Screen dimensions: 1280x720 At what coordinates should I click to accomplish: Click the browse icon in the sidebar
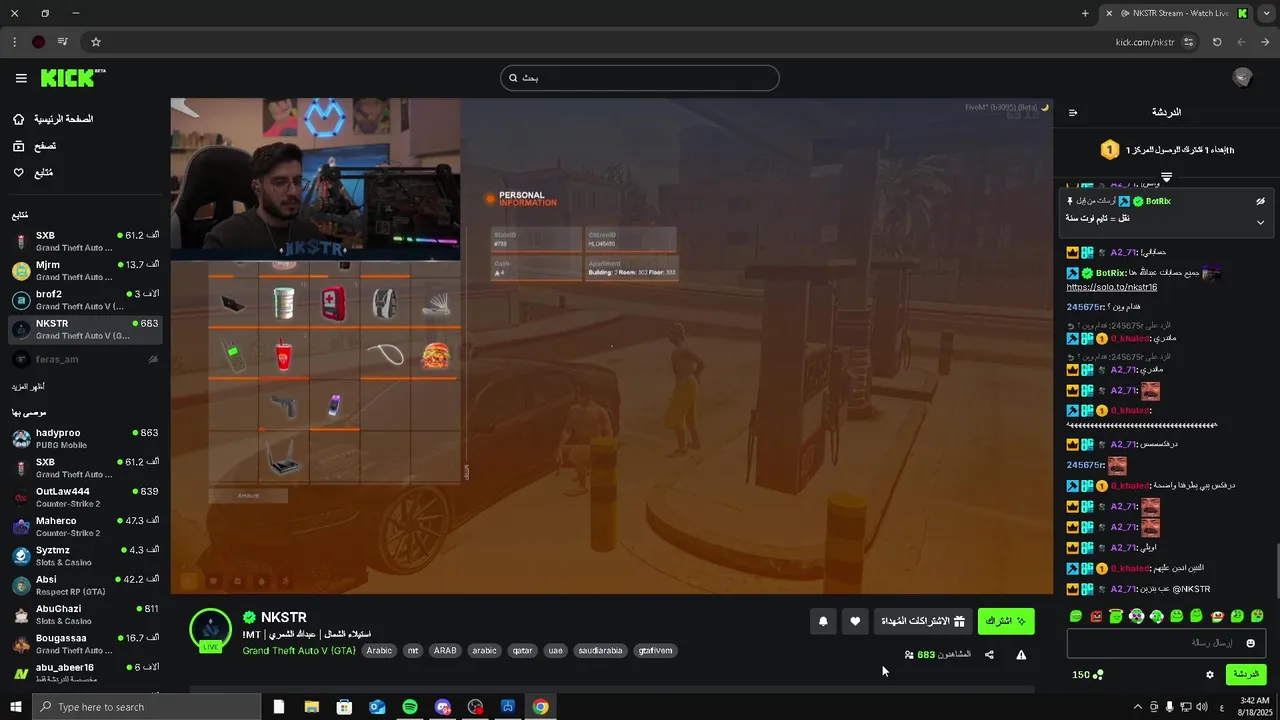19,146
